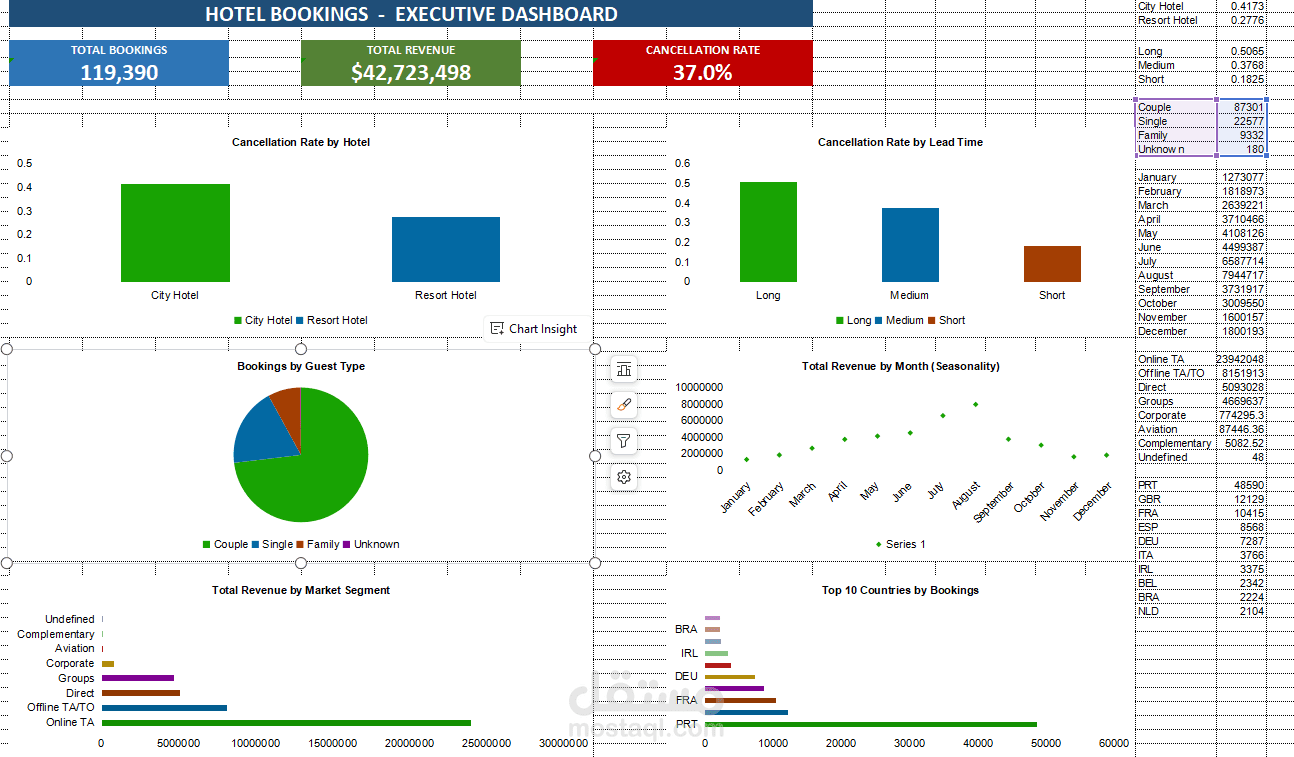Select the Direct revenue bar
1294x757 pixels.
(141, 693)
